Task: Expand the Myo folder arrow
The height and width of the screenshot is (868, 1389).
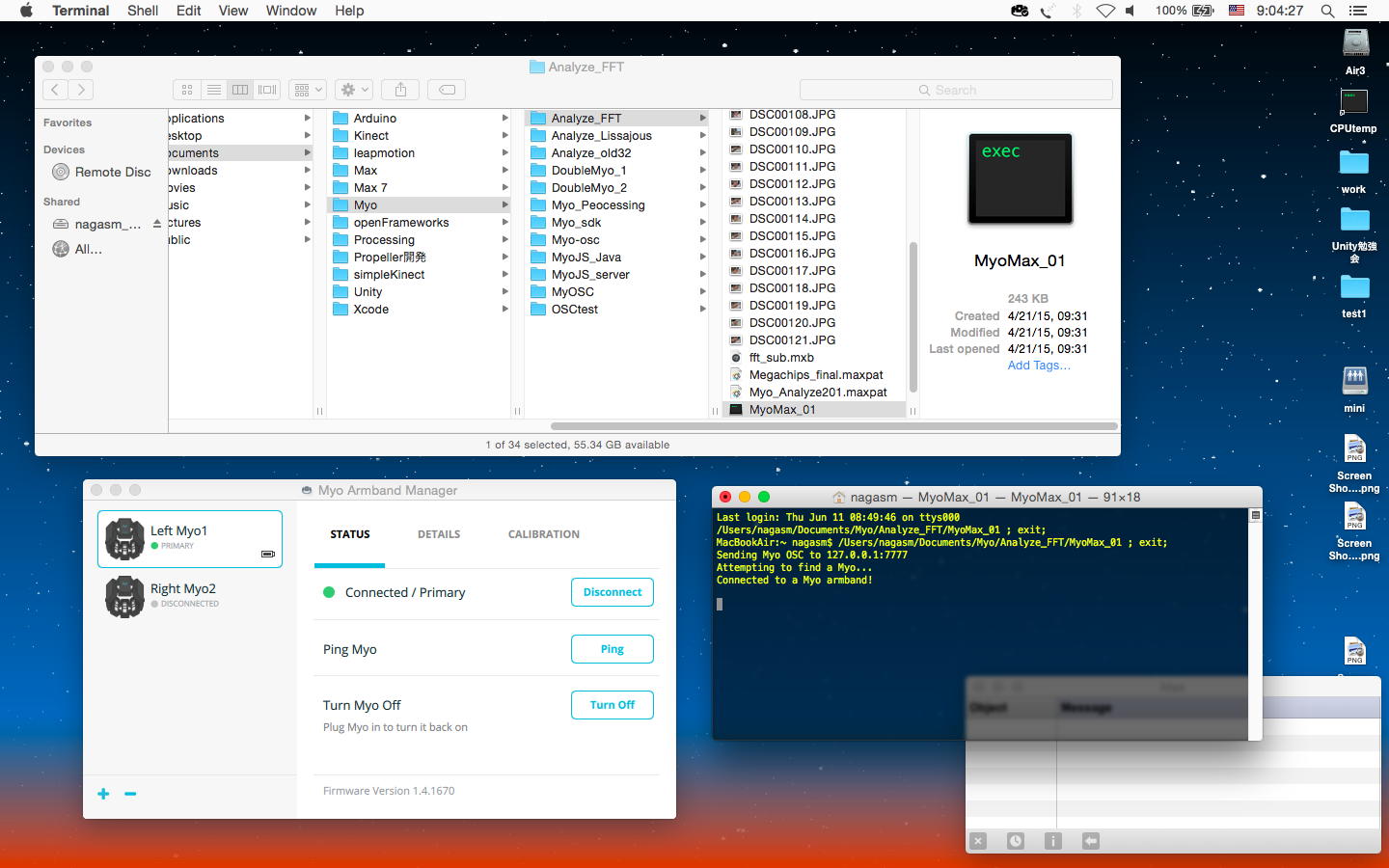Action: tap(504, 205)
